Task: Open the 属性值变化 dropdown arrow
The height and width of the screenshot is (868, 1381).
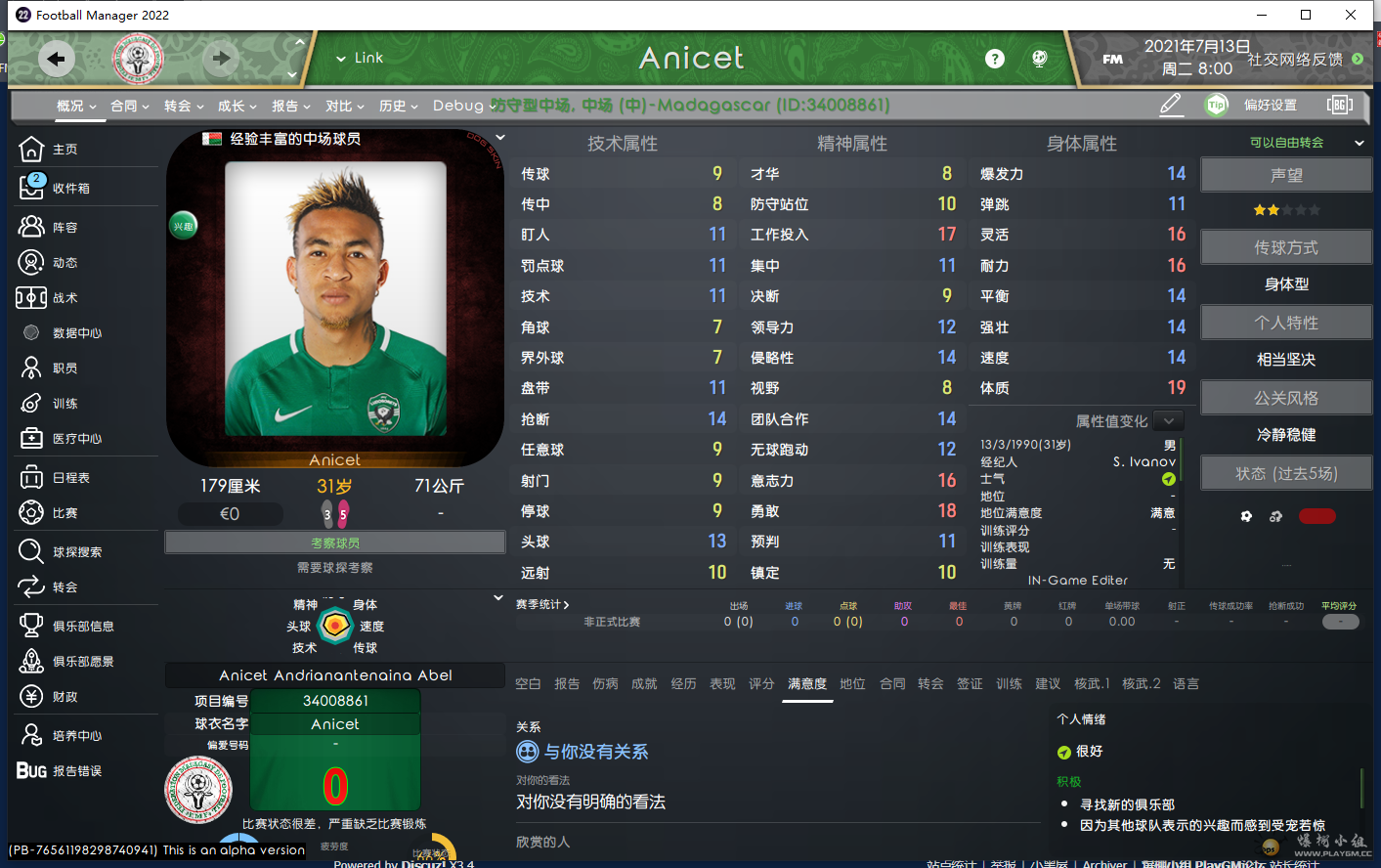Action: point(1169,421)
